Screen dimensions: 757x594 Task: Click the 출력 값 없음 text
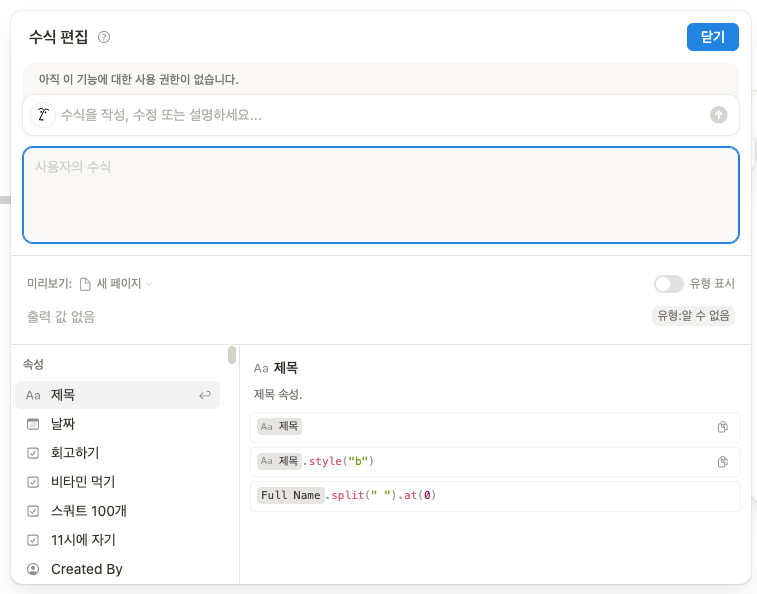pos(61,317)
